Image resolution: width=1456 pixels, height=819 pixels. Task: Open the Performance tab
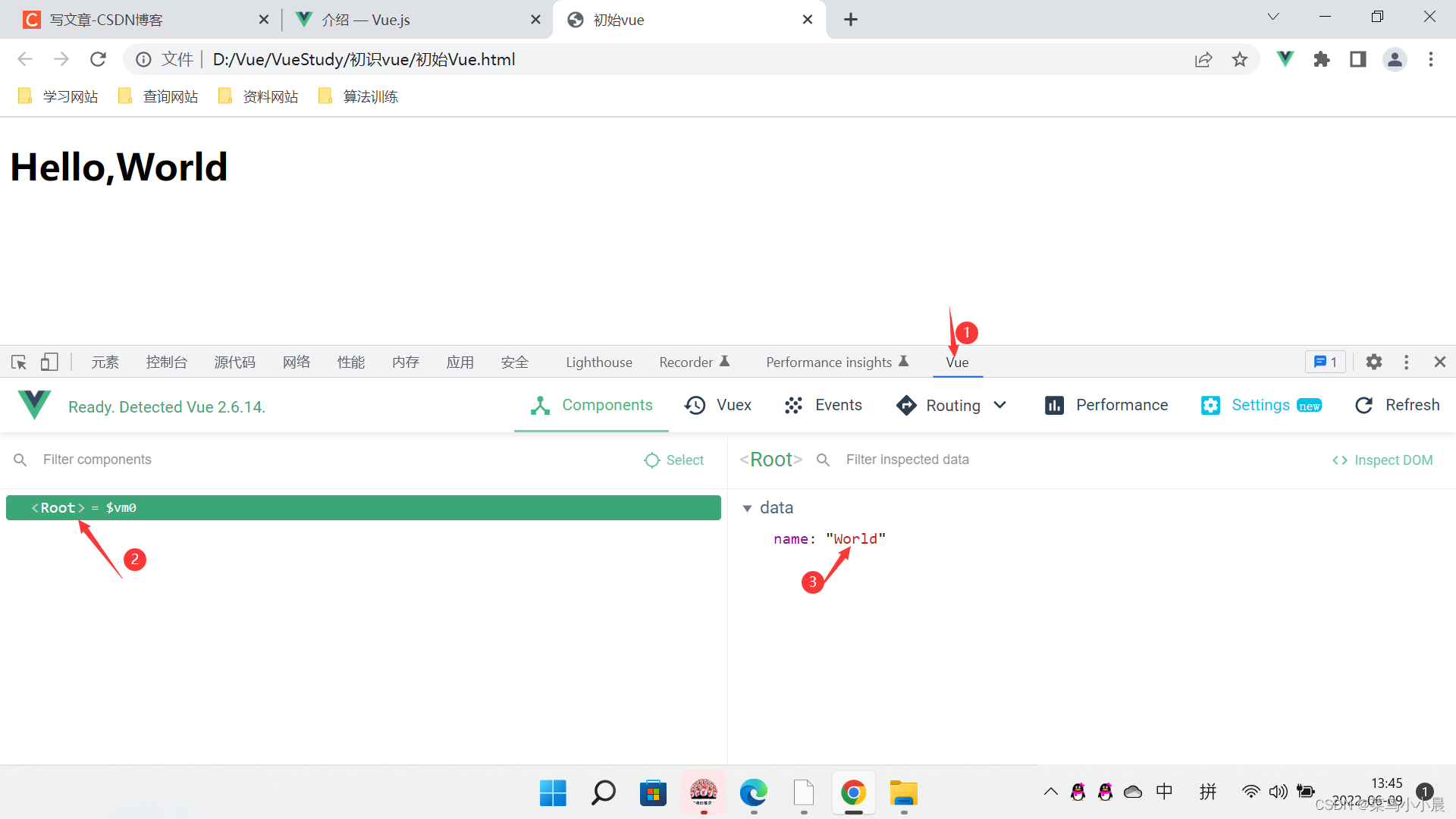tap(1108, 405)
